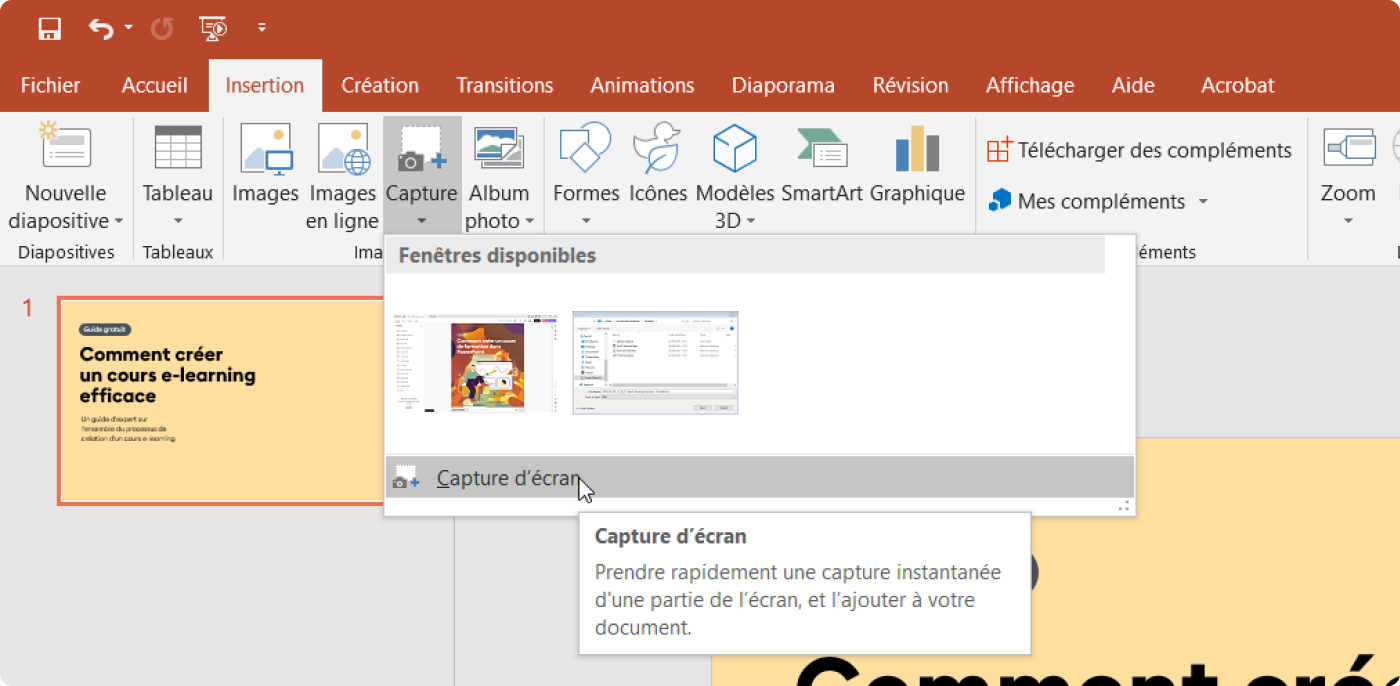Open the Affichage tab
Screen dimensions: 1400x686
(1030, 85)
